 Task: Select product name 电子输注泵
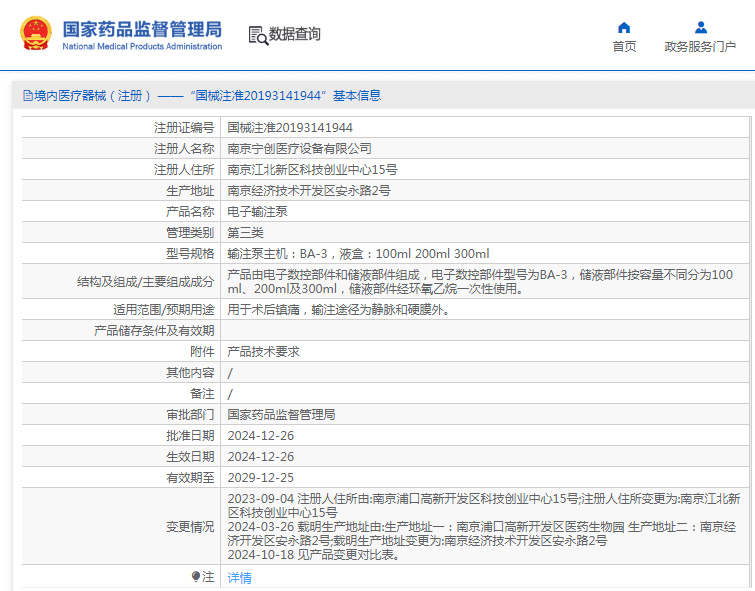257,211
